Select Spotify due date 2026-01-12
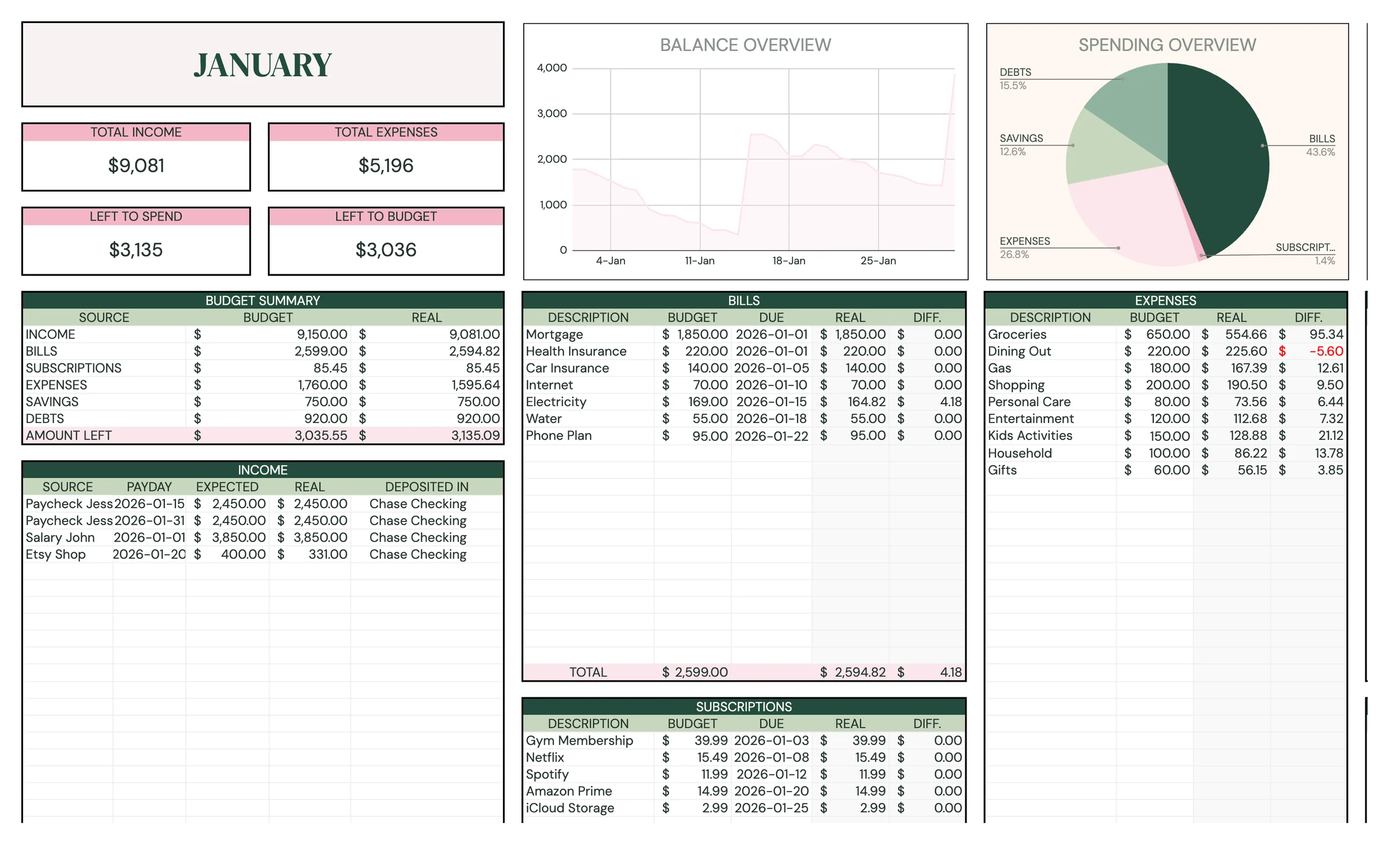This screenshot has height=868, width=1389. [771, 774]
